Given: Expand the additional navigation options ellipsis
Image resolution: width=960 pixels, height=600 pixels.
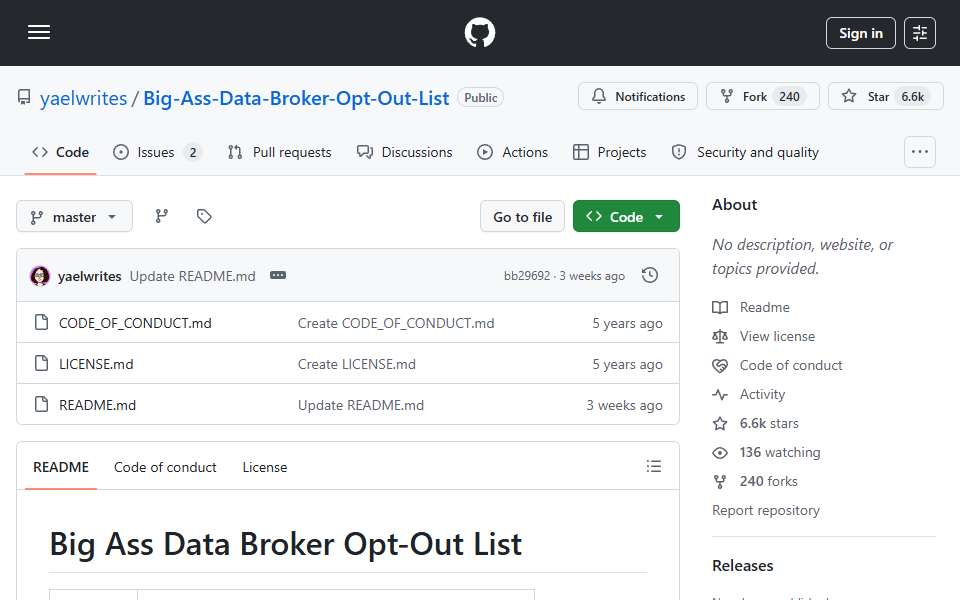Looking at the screenshot, I should (920, 152).
